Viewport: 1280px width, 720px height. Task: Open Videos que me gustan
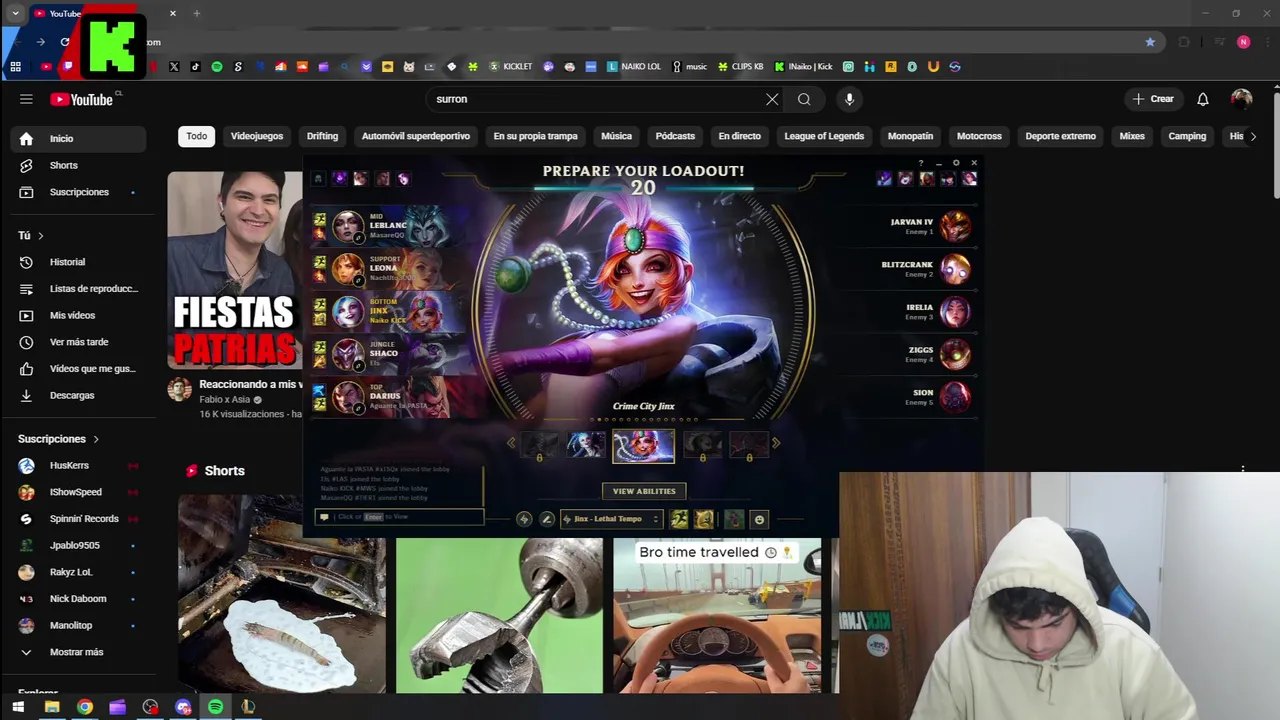click(80, 369)
